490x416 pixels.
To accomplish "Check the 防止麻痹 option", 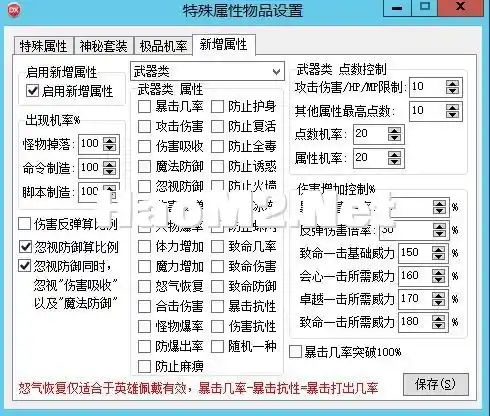I will [x=144, y=367].
